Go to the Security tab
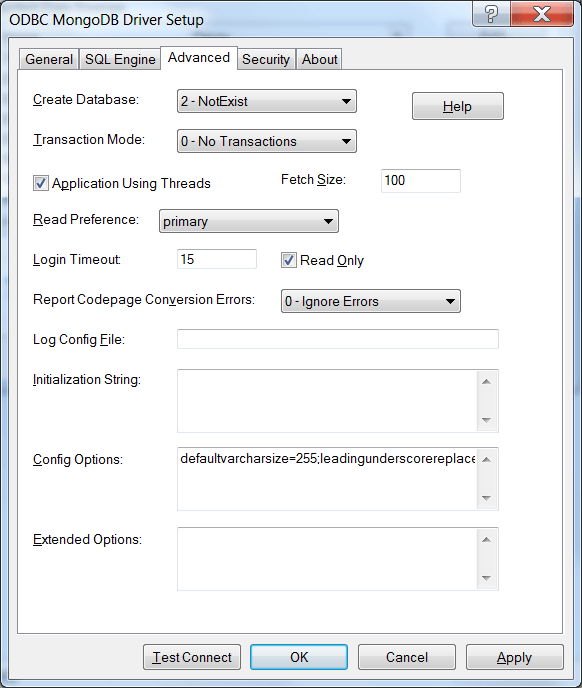The width and height of the screenshot is (582, 688). tap(266, 59)
